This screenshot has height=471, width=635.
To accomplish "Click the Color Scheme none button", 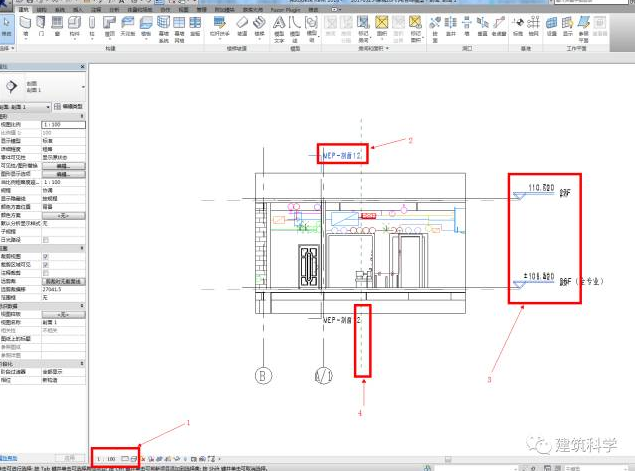I will pyautogui.click(x=64, y=215).
